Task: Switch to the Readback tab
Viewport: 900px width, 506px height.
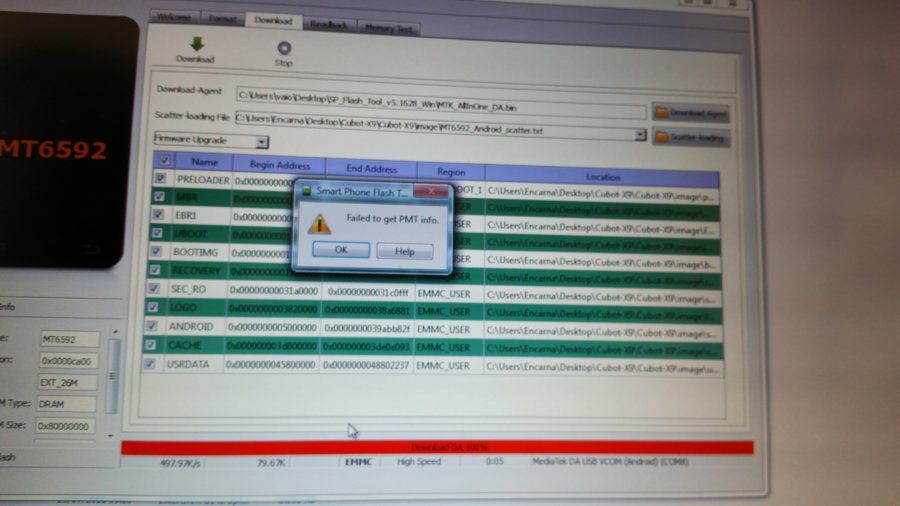Action: [328, 25]
